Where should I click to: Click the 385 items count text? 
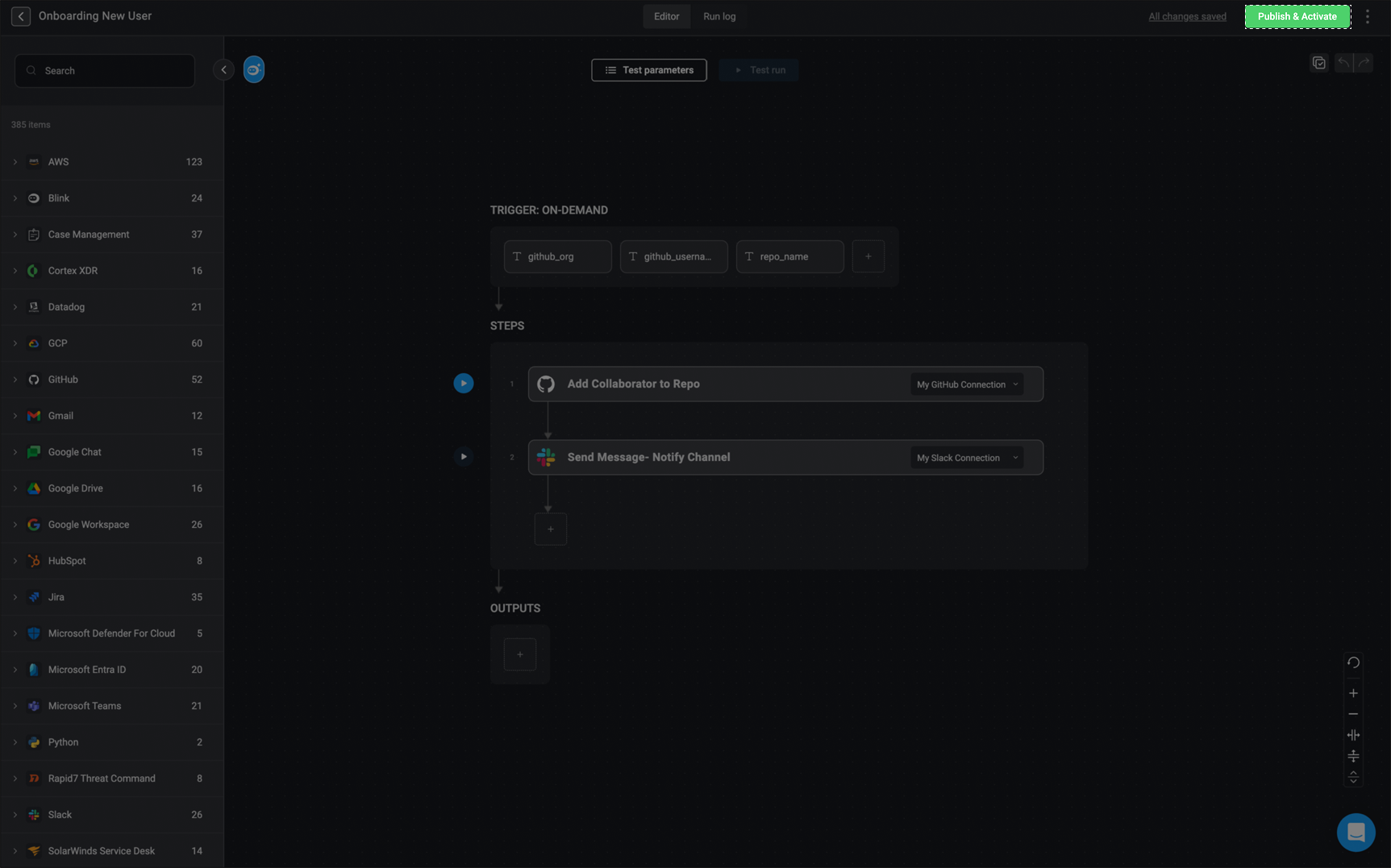click(31, 125)
